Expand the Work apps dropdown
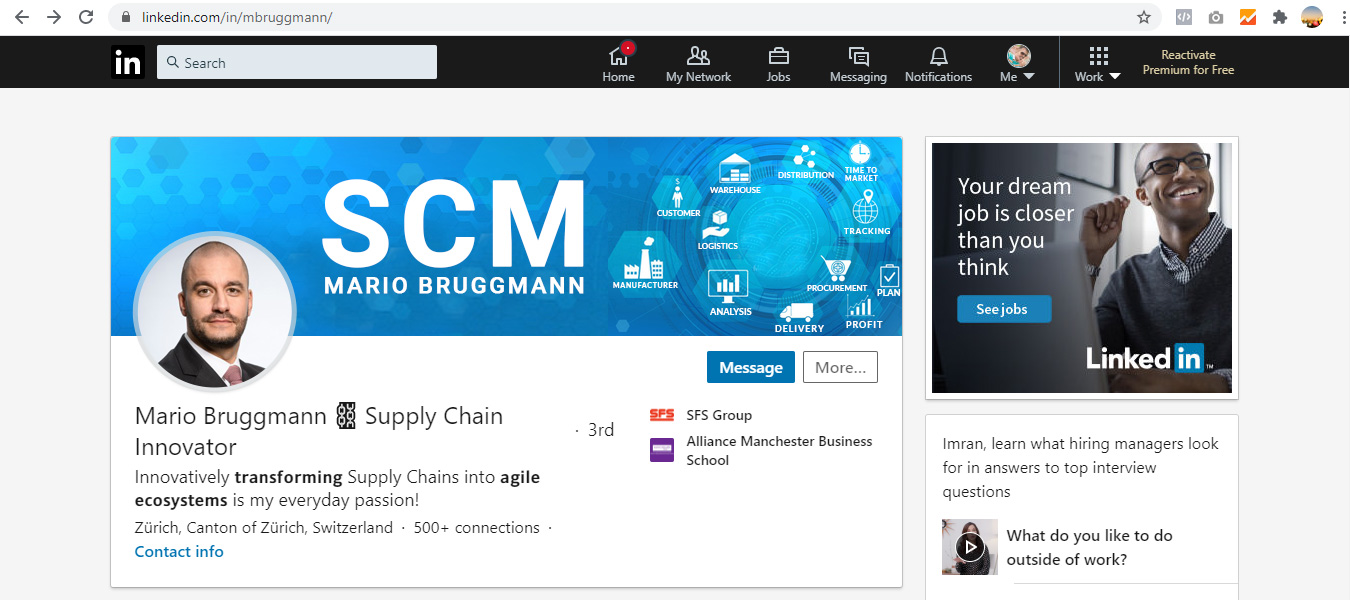The height and width of the screenshot is (600, 1350). (x=1098, y=63)
